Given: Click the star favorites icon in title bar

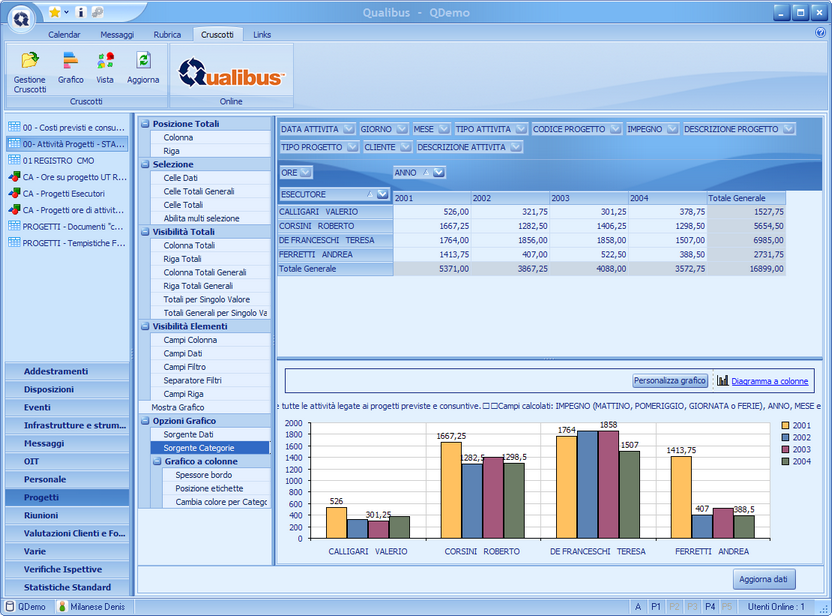Looking at the screenshot, I should 54,12.
